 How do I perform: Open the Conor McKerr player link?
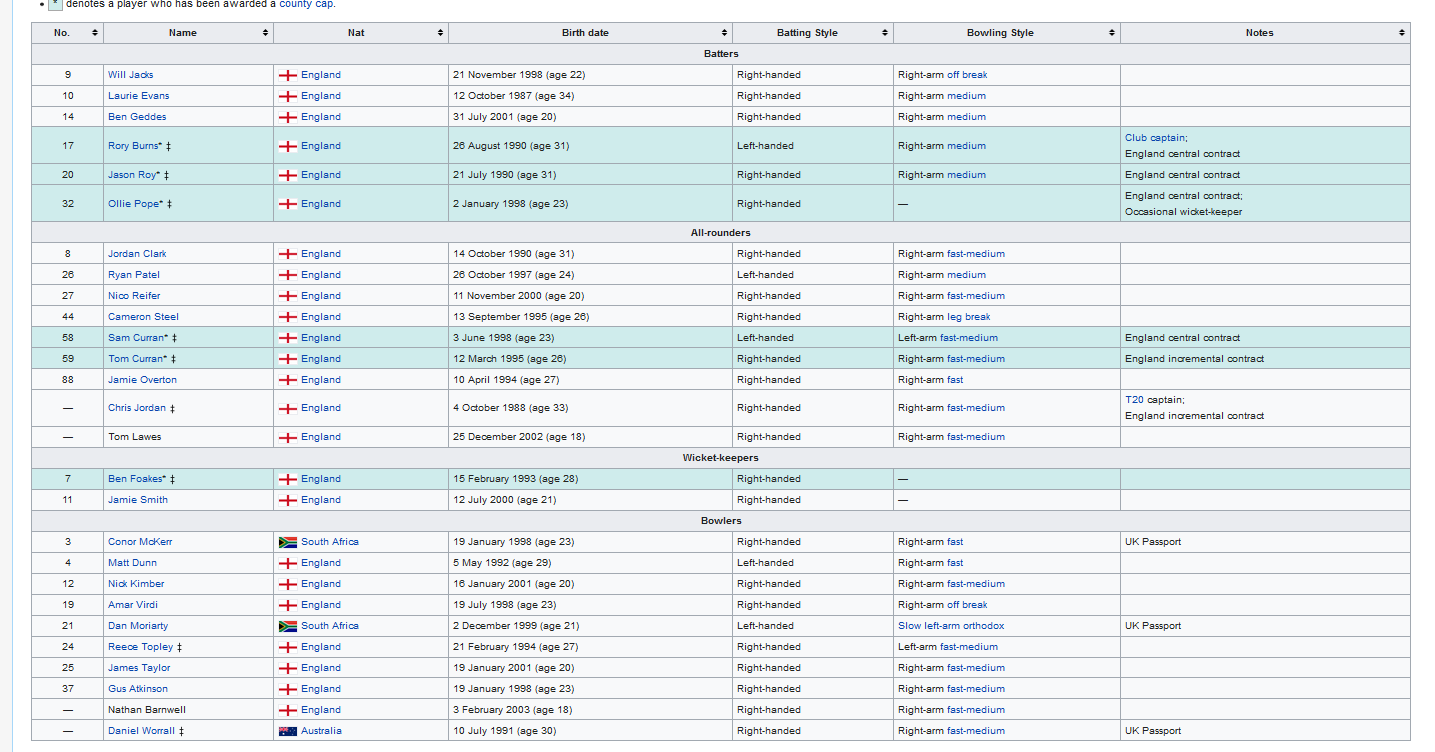140,542
